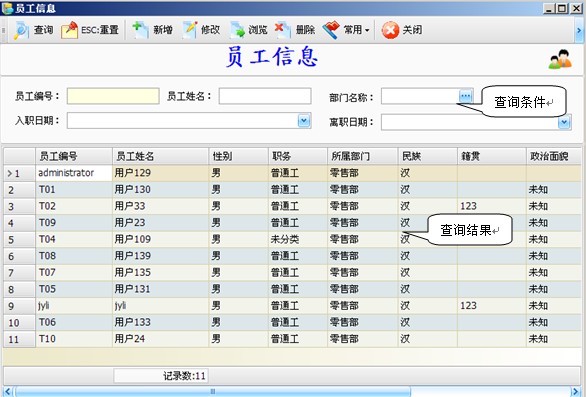
Task: Click the 部门名称 ellipsis lookup button
Action: (466, 96)
